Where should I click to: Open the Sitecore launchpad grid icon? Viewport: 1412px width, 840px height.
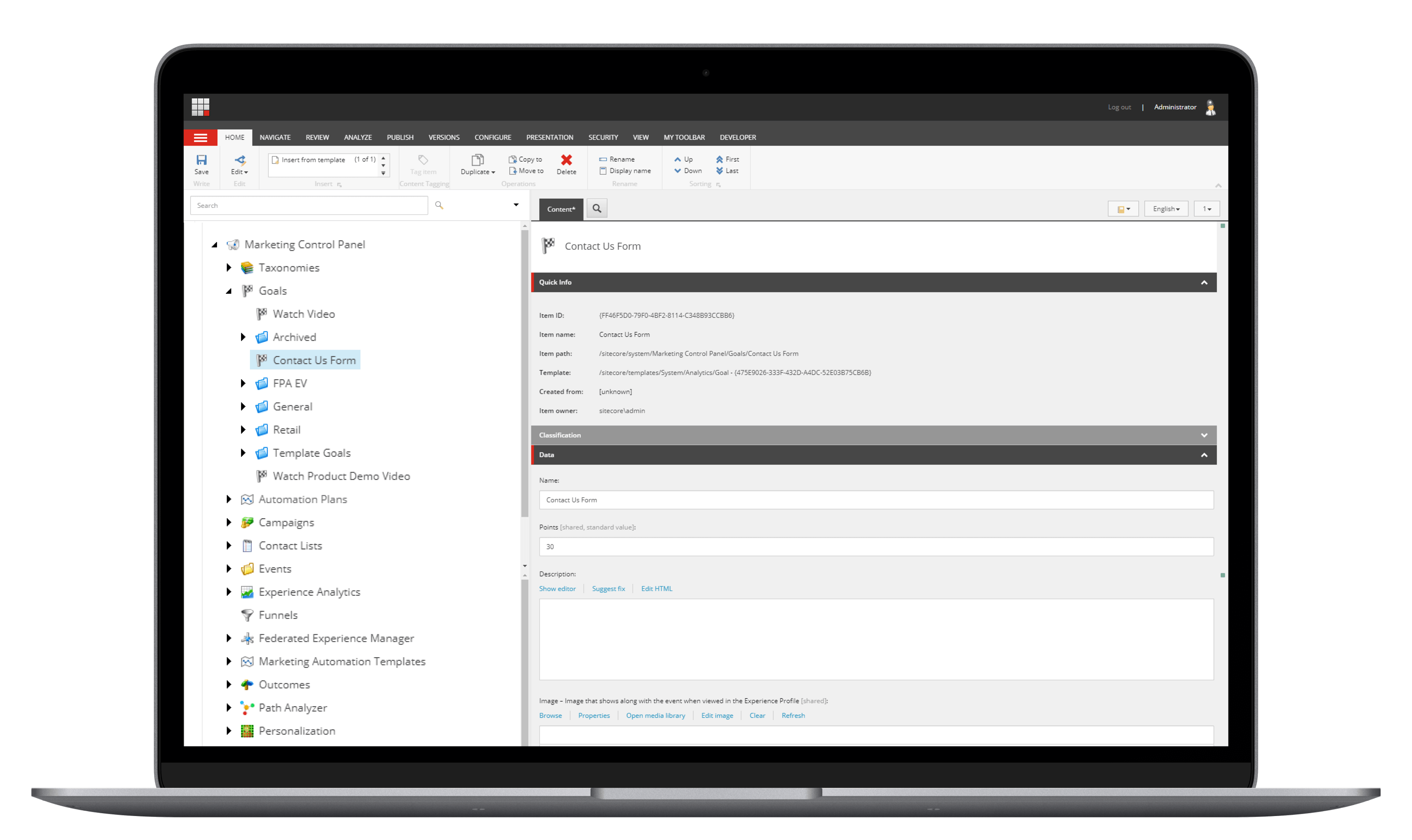tap(200, 107)
